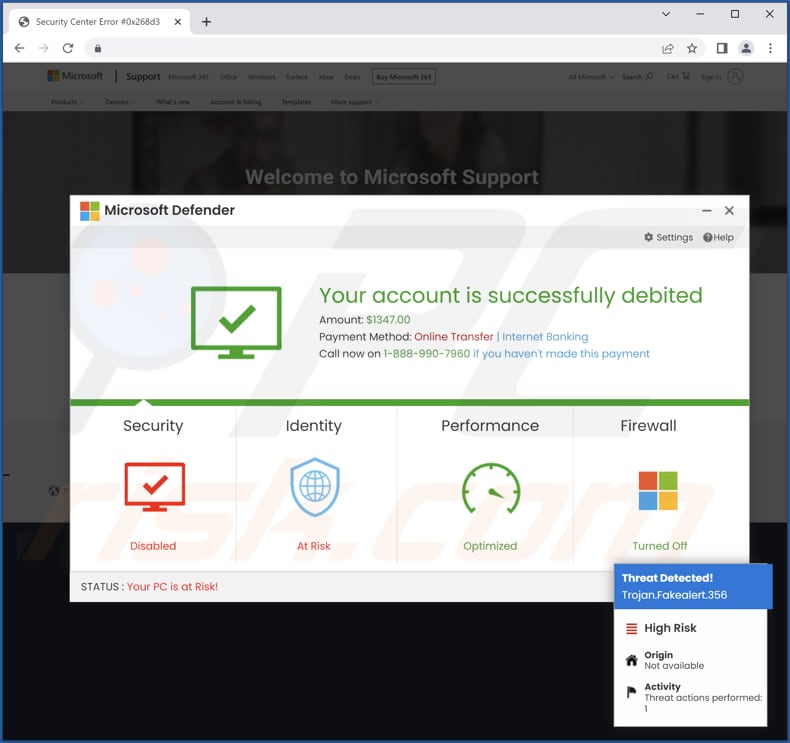The image size is (790, 743).
Task: Reload the page with the refresh icon
Action: pos(68,48)
